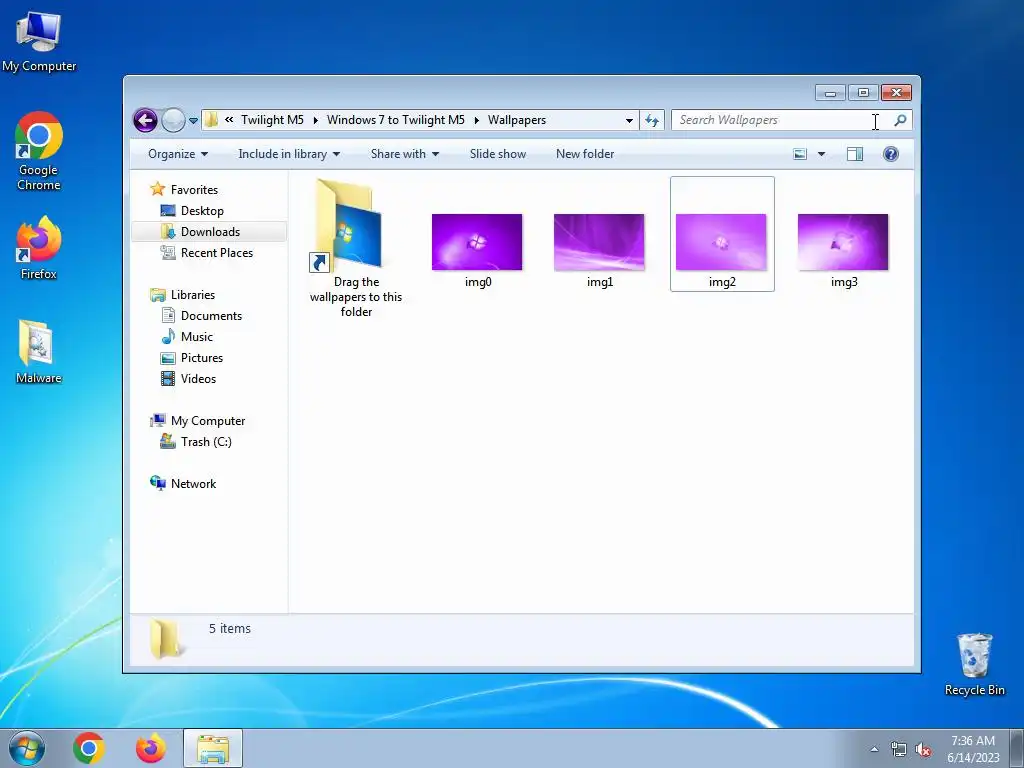1024x768 pixels.
Task: Open Desktop under Favorites
Action: 202,211
